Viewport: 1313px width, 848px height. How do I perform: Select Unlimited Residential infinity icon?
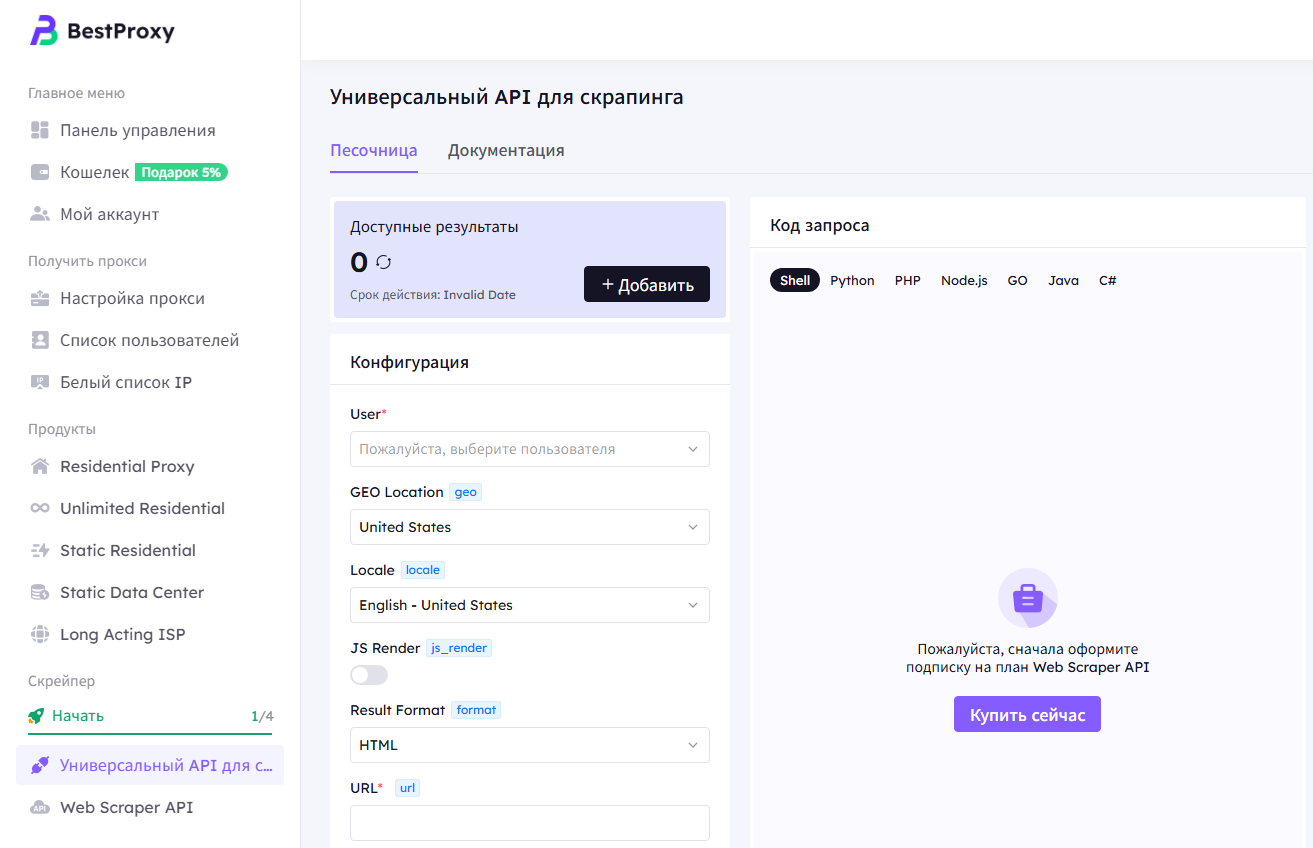[x=40, y=509]
